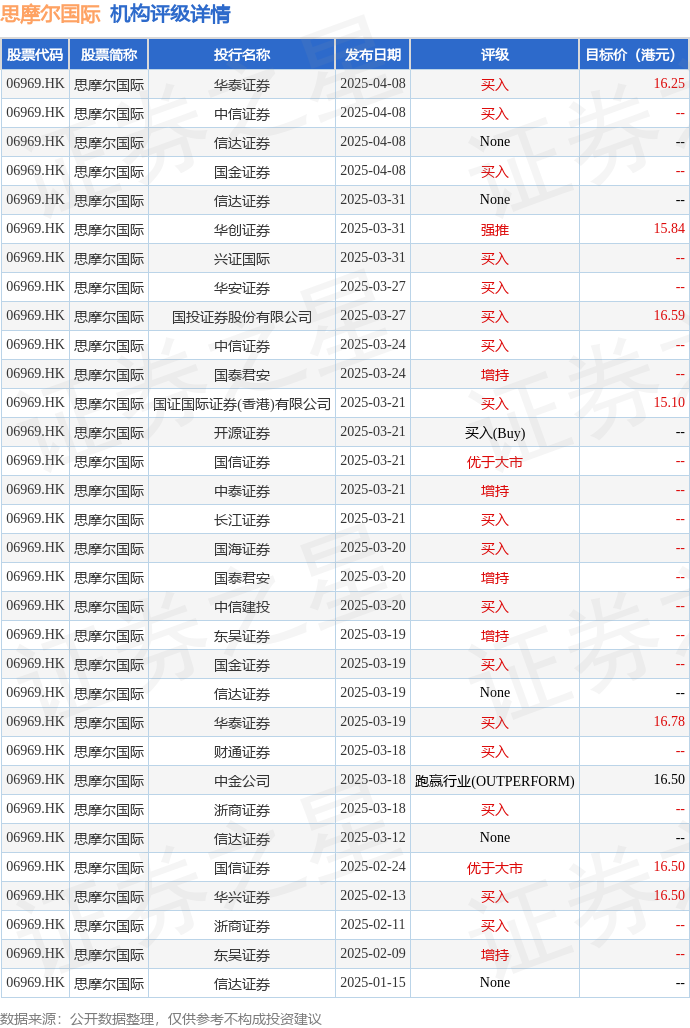Viewport: 690px width, 1028px height.
Task: Click 16.50 in the 中金公司 row
Action: [669, 780]
